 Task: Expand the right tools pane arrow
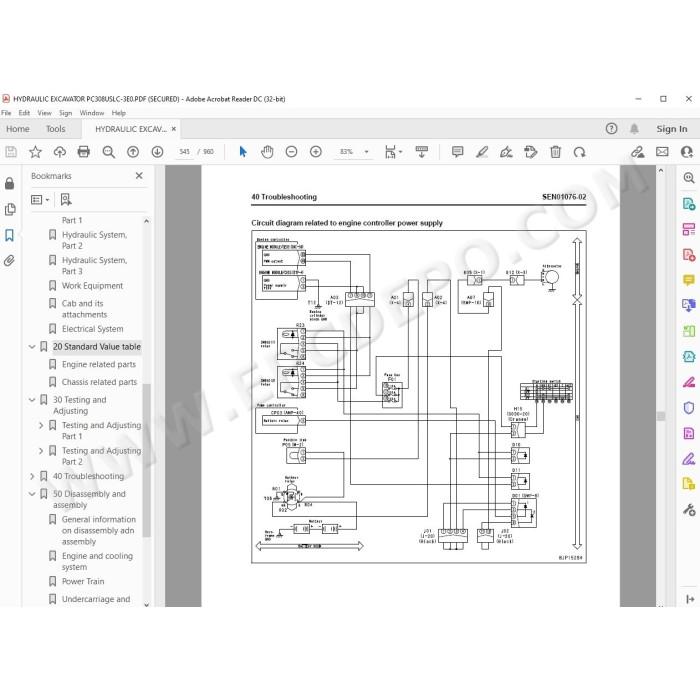[690, 599]
